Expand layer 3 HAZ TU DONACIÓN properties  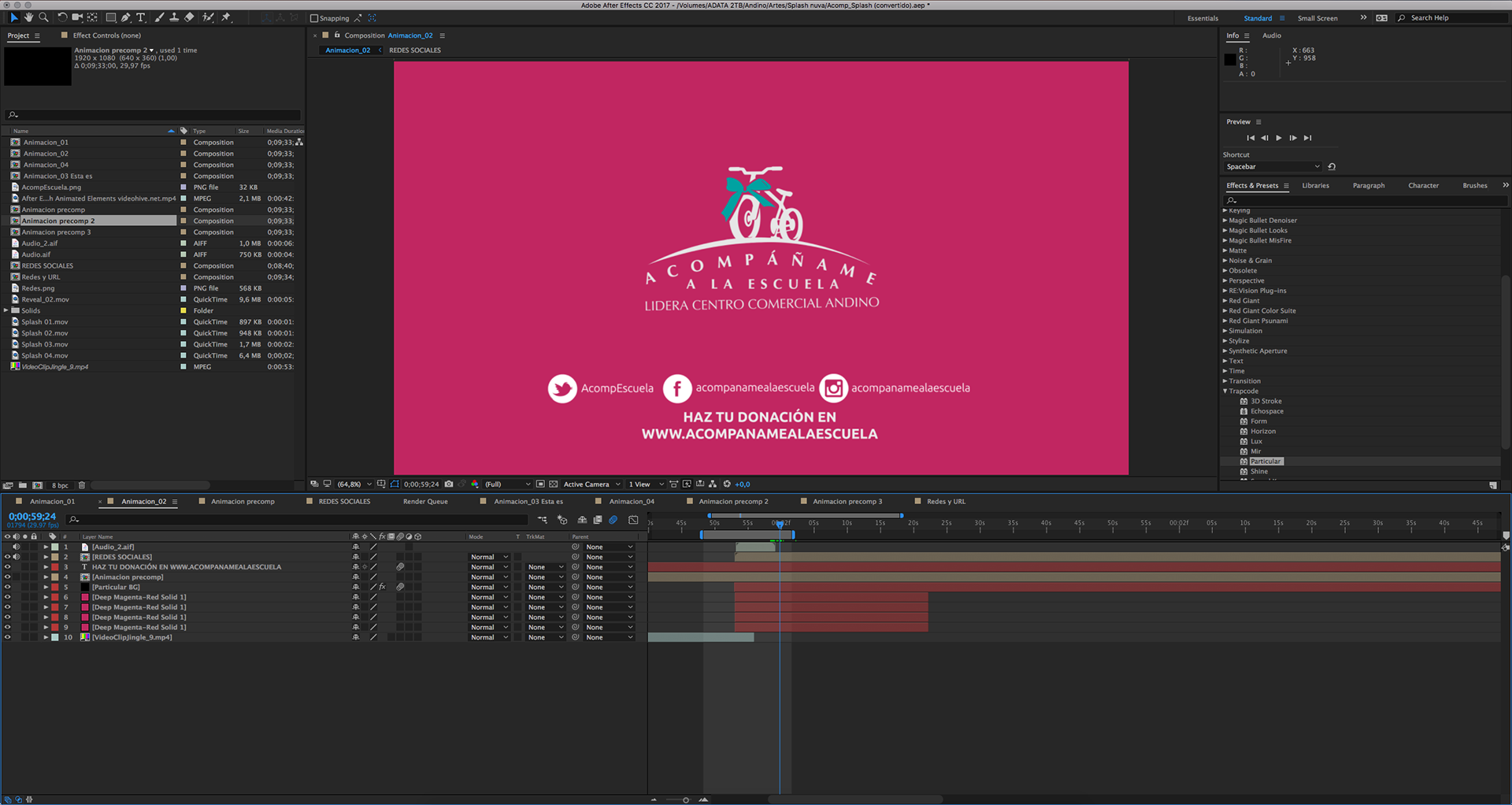[46, 567]
